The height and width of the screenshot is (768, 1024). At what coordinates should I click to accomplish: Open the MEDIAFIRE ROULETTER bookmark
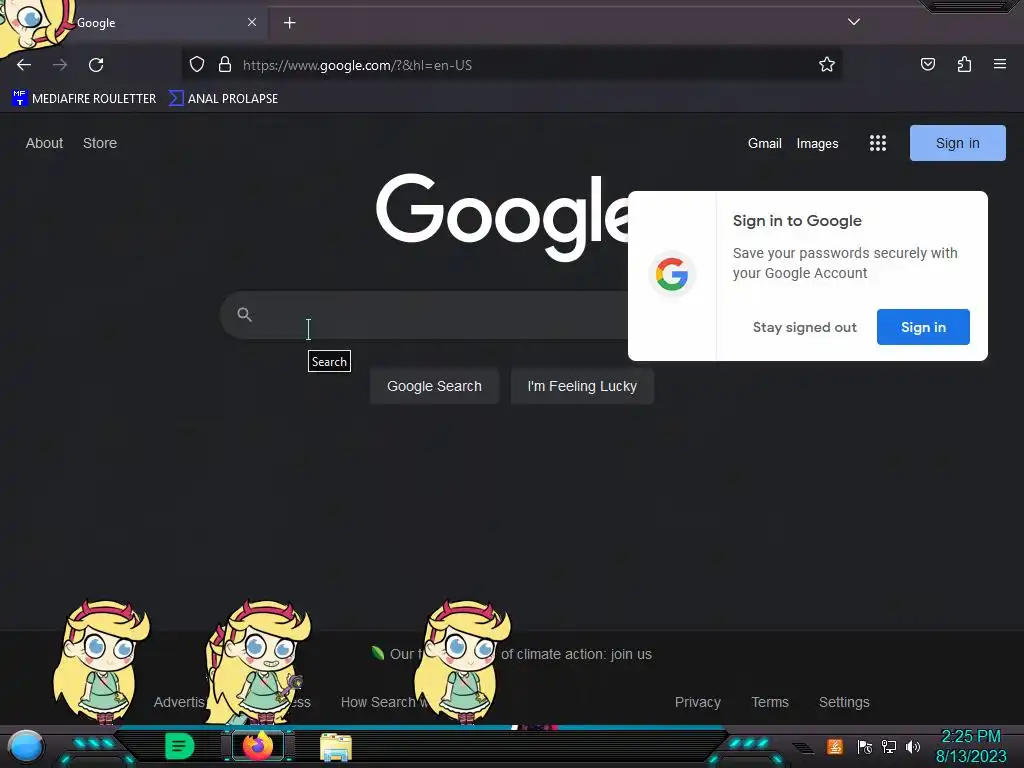84,99
